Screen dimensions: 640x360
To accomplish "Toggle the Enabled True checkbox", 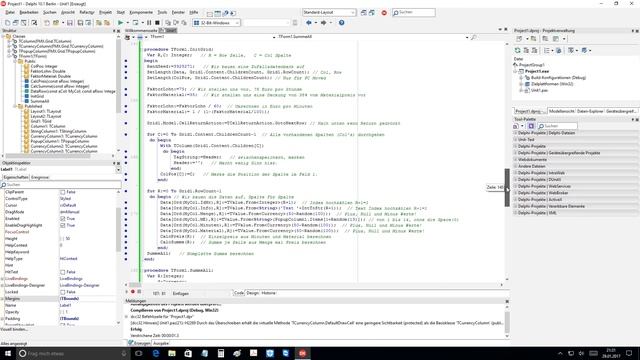I will coord(62,219).
